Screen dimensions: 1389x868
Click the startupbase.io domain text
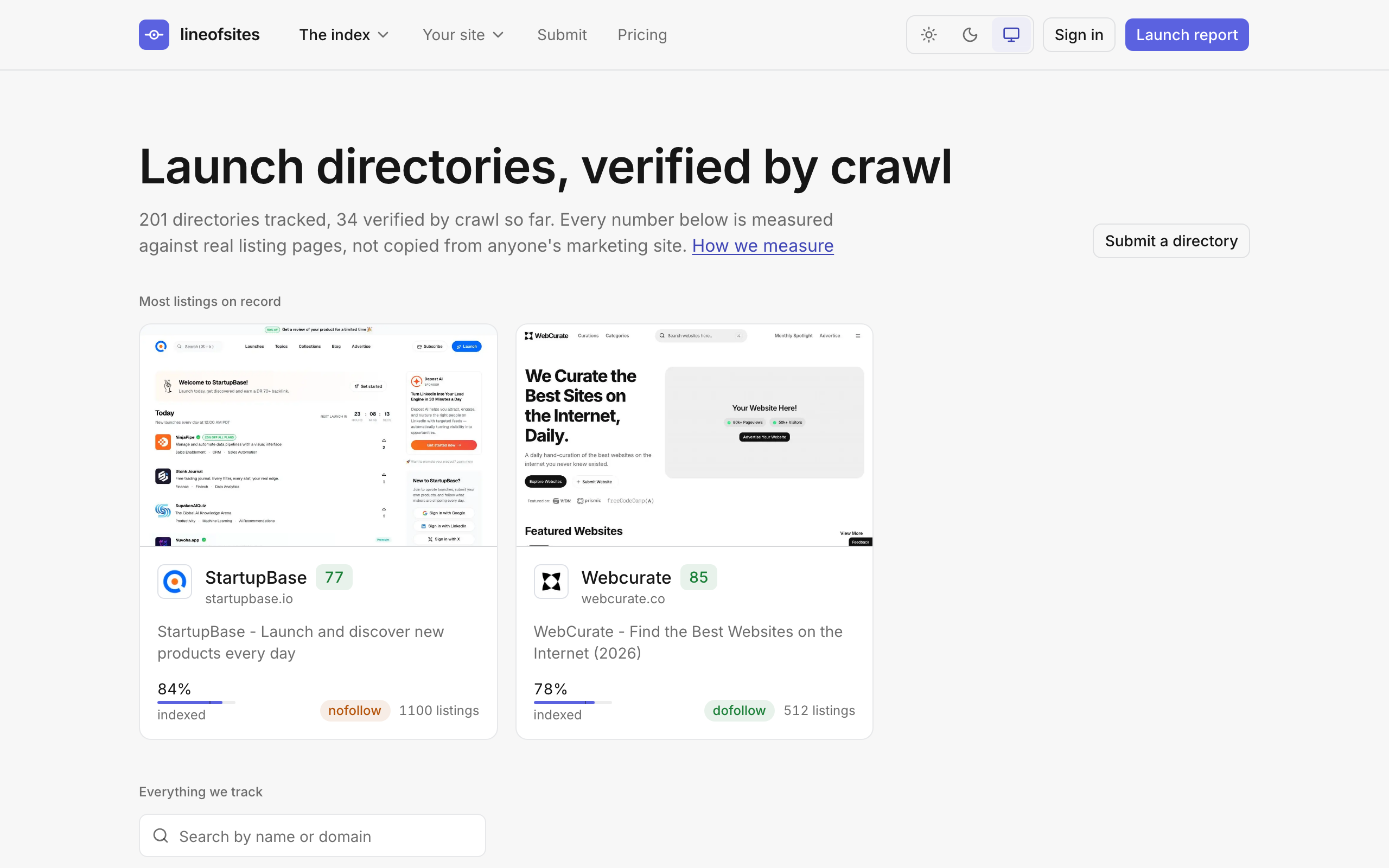249,599
